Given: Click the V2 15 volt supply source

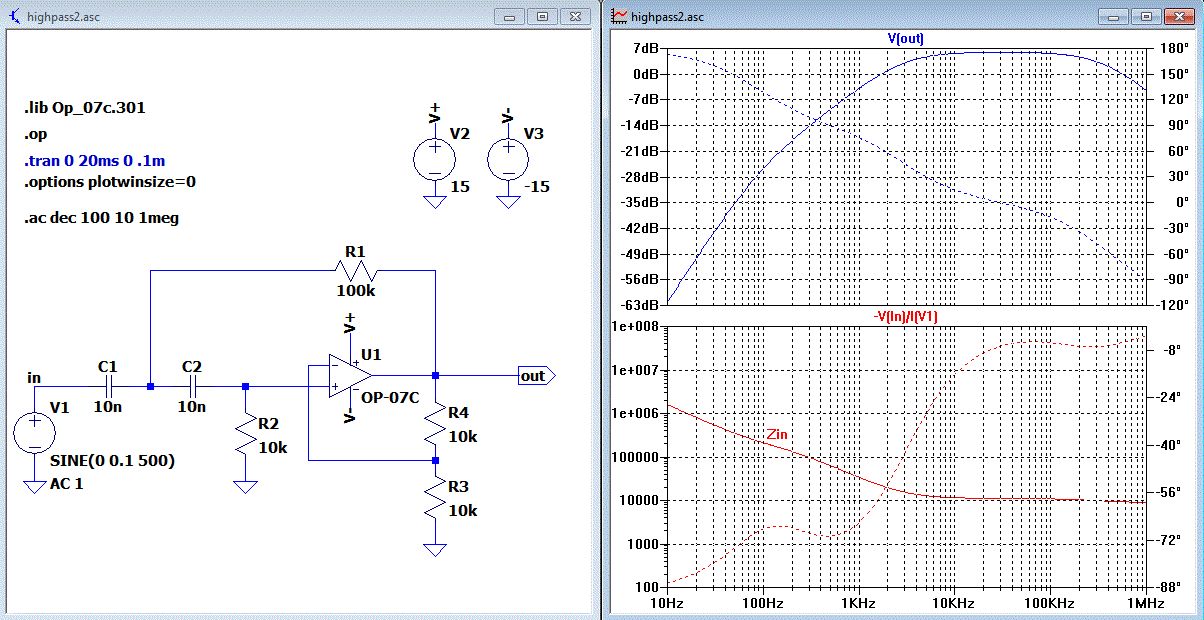Looking at the screenshot, I should click(x=434, y=160).
